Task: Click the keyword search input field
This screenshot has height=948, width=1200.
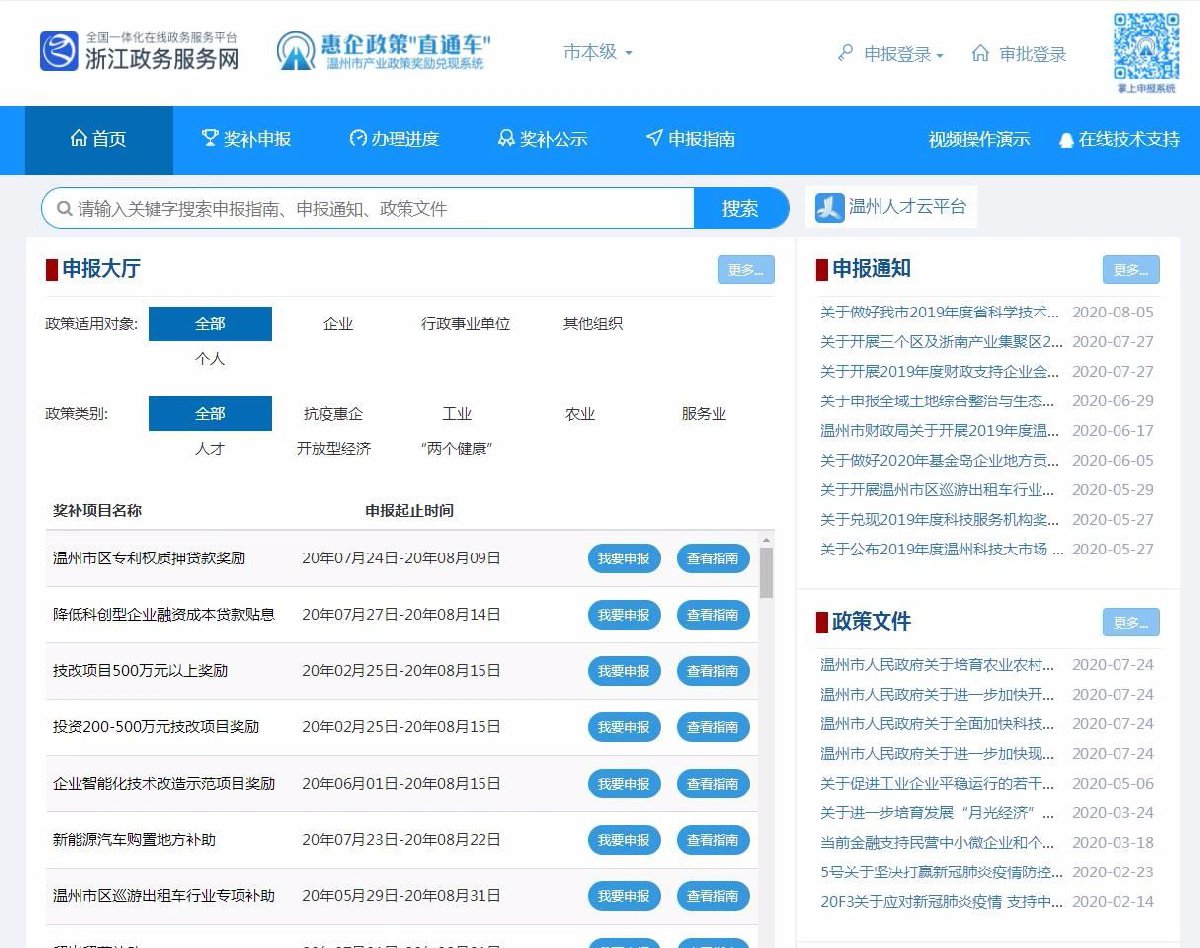Action: (x=380, y=209)
